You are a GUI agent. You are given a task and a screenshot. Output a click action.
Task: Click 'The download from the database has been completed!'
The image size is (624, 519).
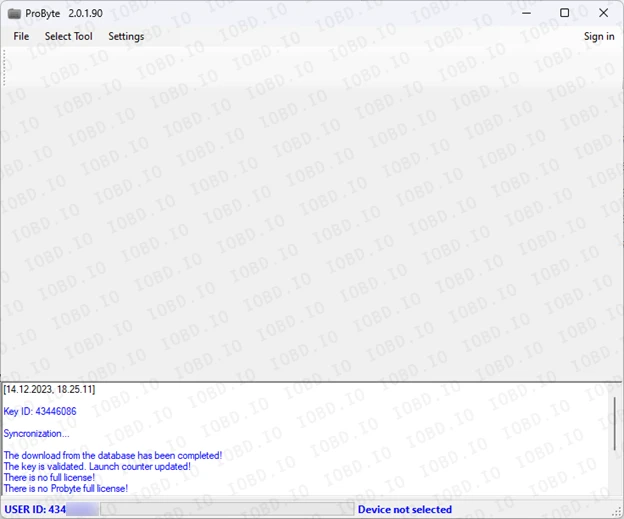click(113, 455)
